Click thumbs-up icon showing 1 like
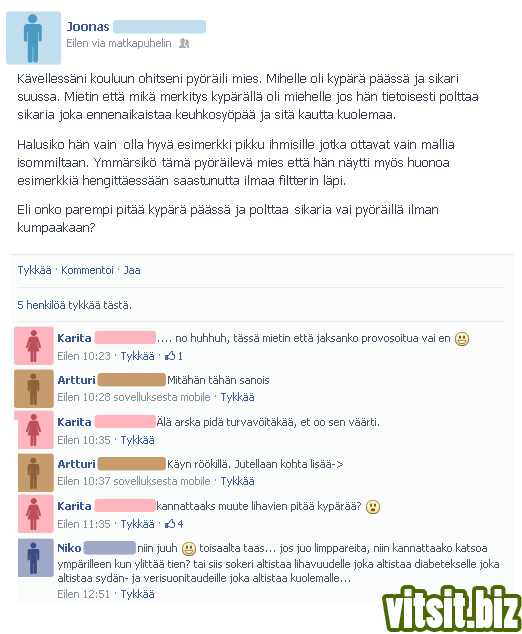 [x=170, y=356]
